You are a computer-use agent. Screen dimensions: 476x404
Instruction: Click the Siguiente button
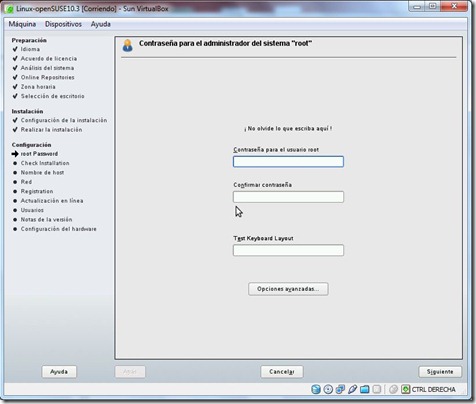440,372
